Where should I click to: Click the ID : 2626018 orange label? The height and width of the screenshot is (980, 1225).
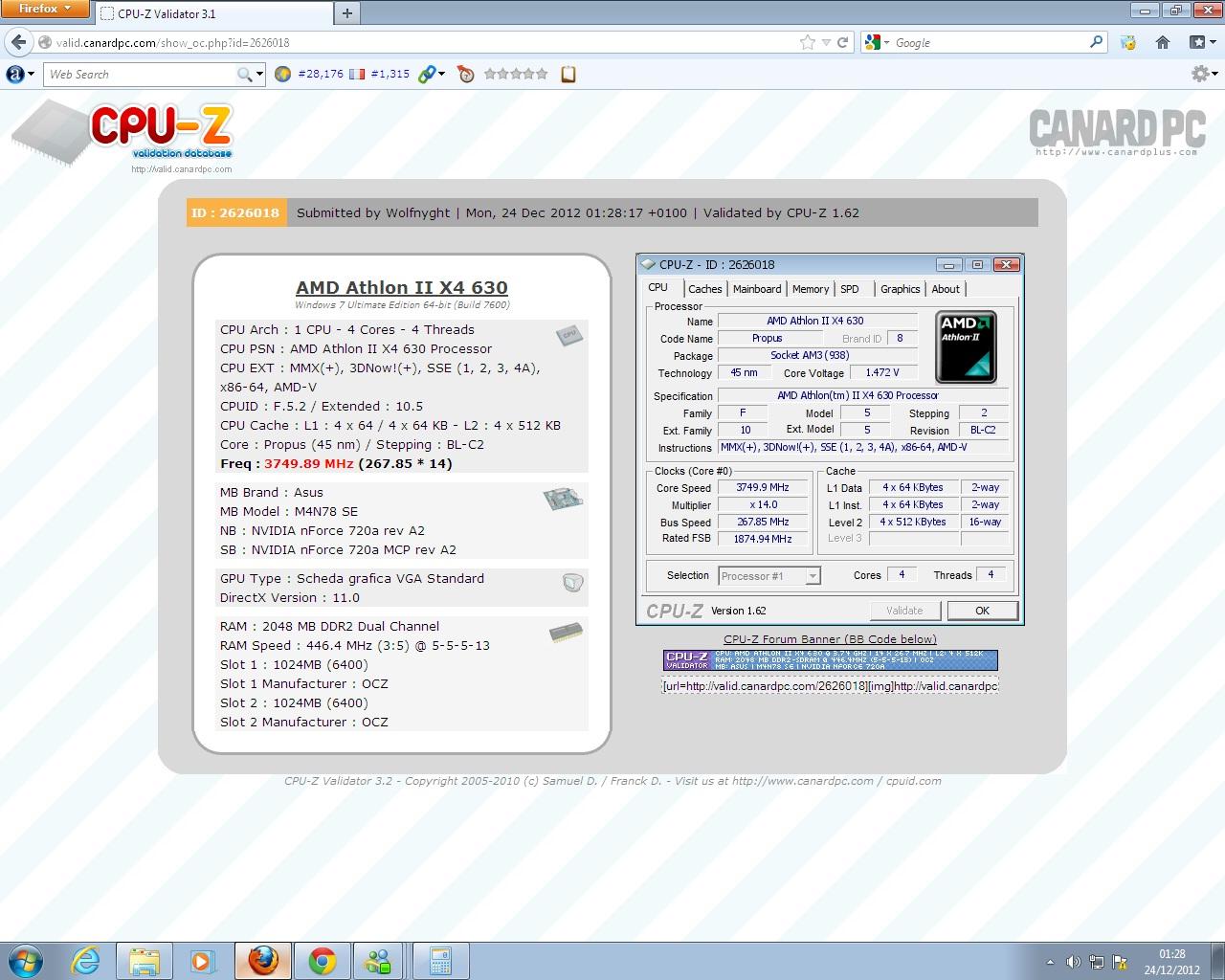coord(234,212)
